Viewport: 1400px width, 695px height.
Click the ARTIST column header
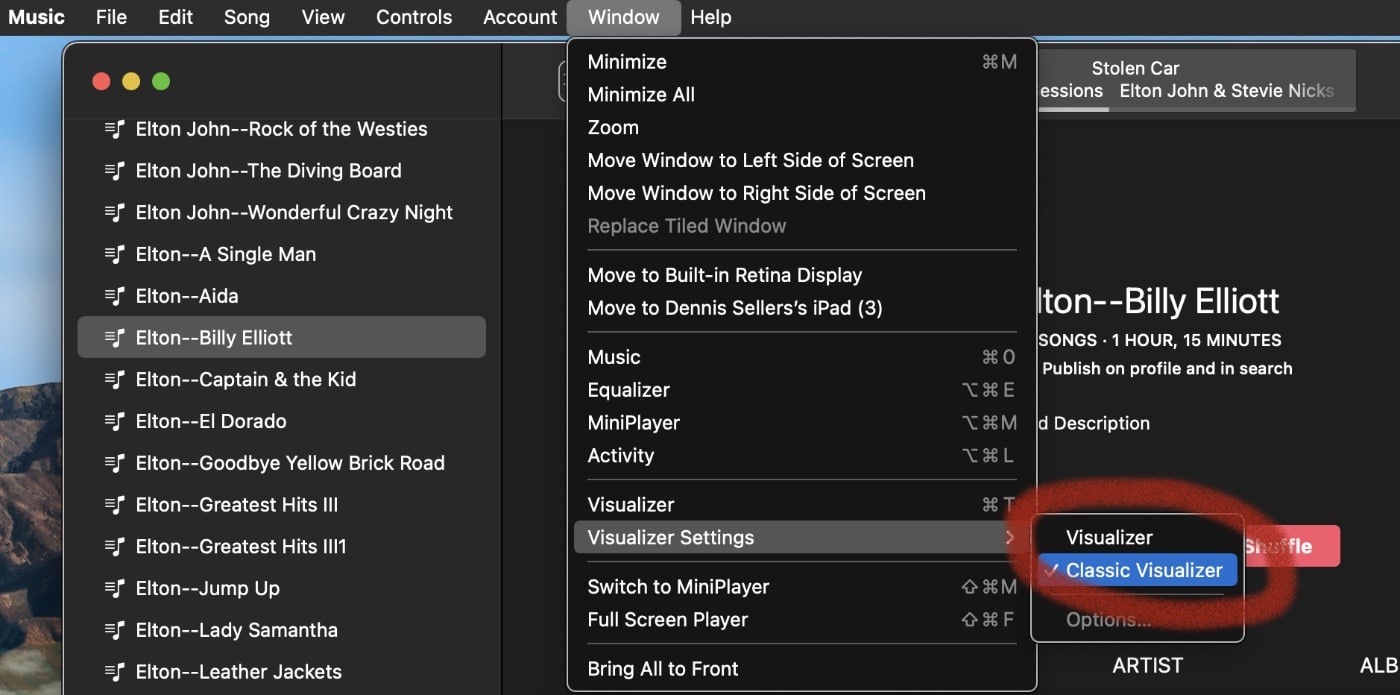click(1147, 665)
